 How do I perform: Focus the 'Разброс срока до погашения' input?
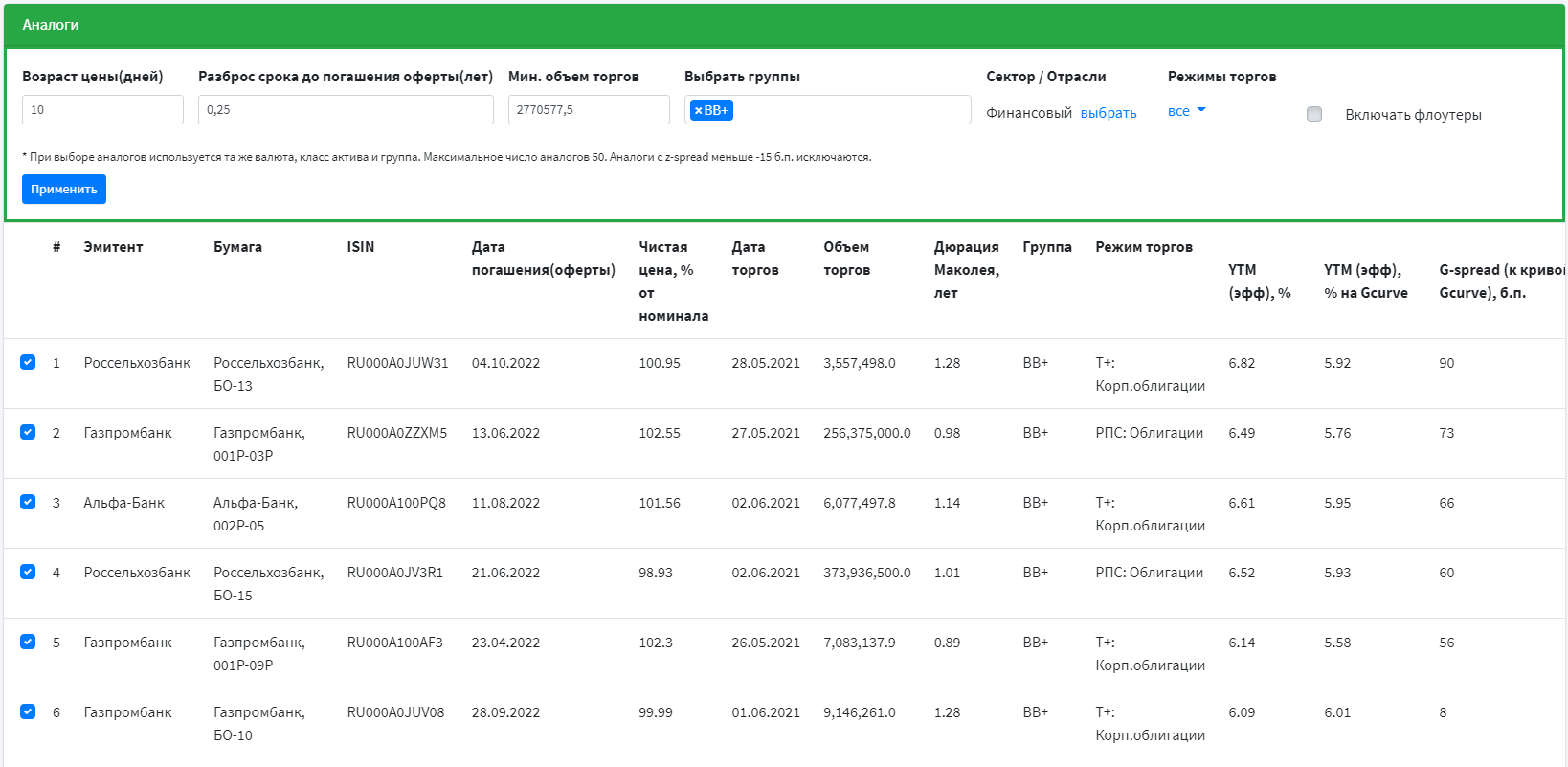pyautogui.click(x=346, y=109)
